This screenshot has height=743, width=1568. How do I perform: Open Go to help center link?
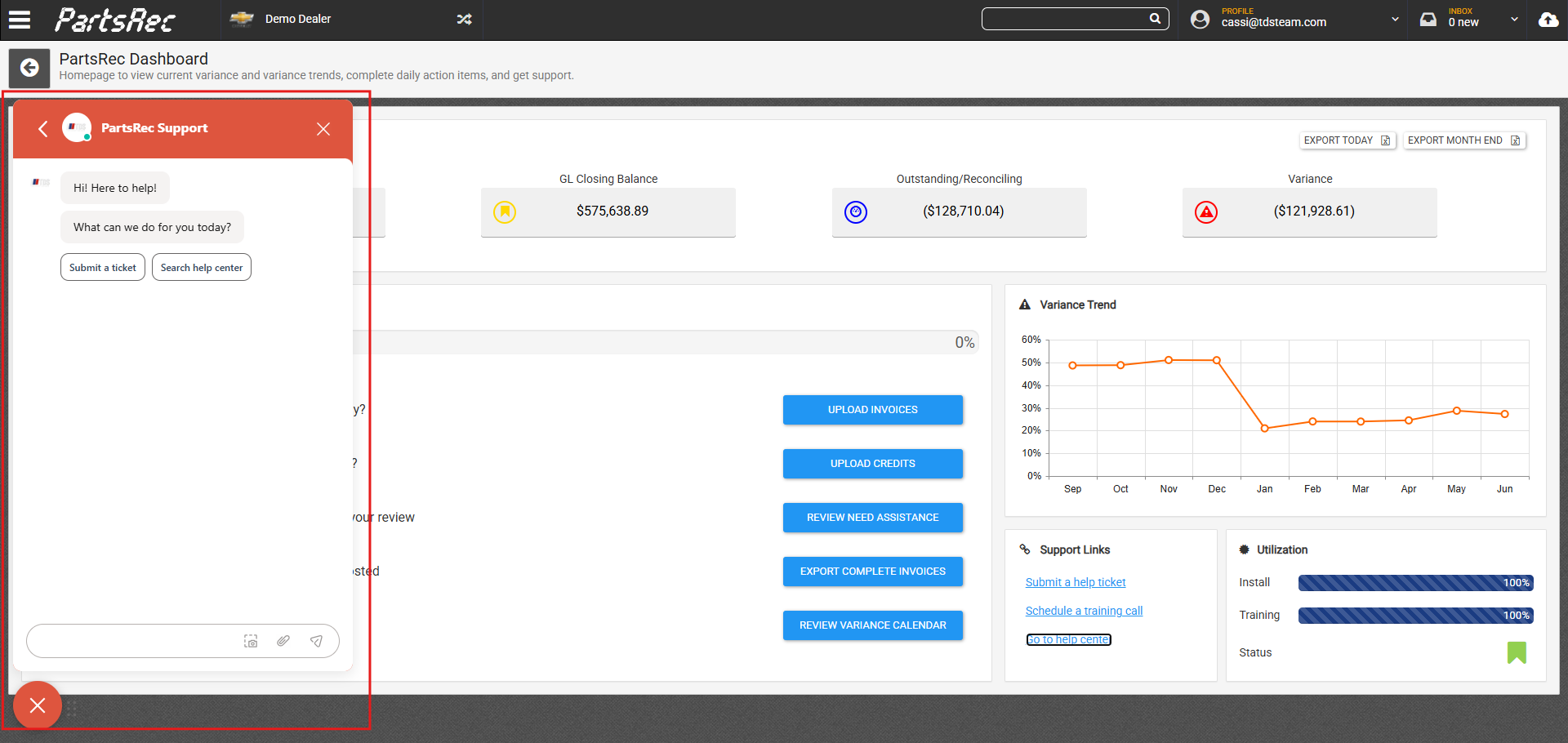click(x=1069, y=639)
